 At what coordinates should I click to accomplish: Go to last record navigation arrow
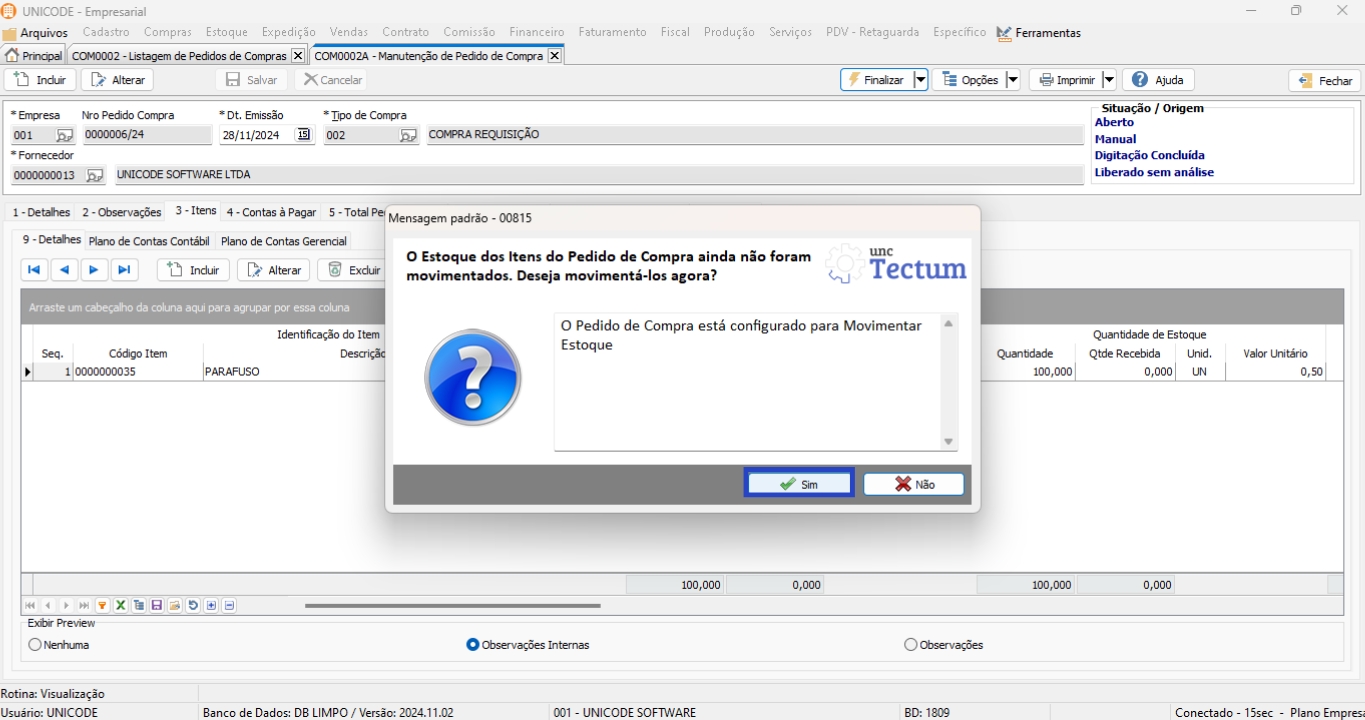click(124, 270)
